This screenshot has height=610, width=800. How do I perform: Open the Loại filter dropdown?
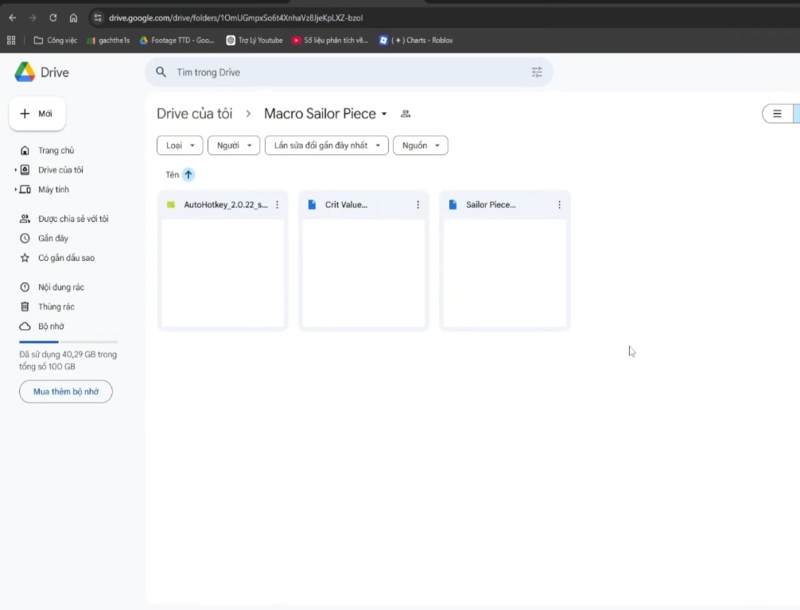[180, 146]
